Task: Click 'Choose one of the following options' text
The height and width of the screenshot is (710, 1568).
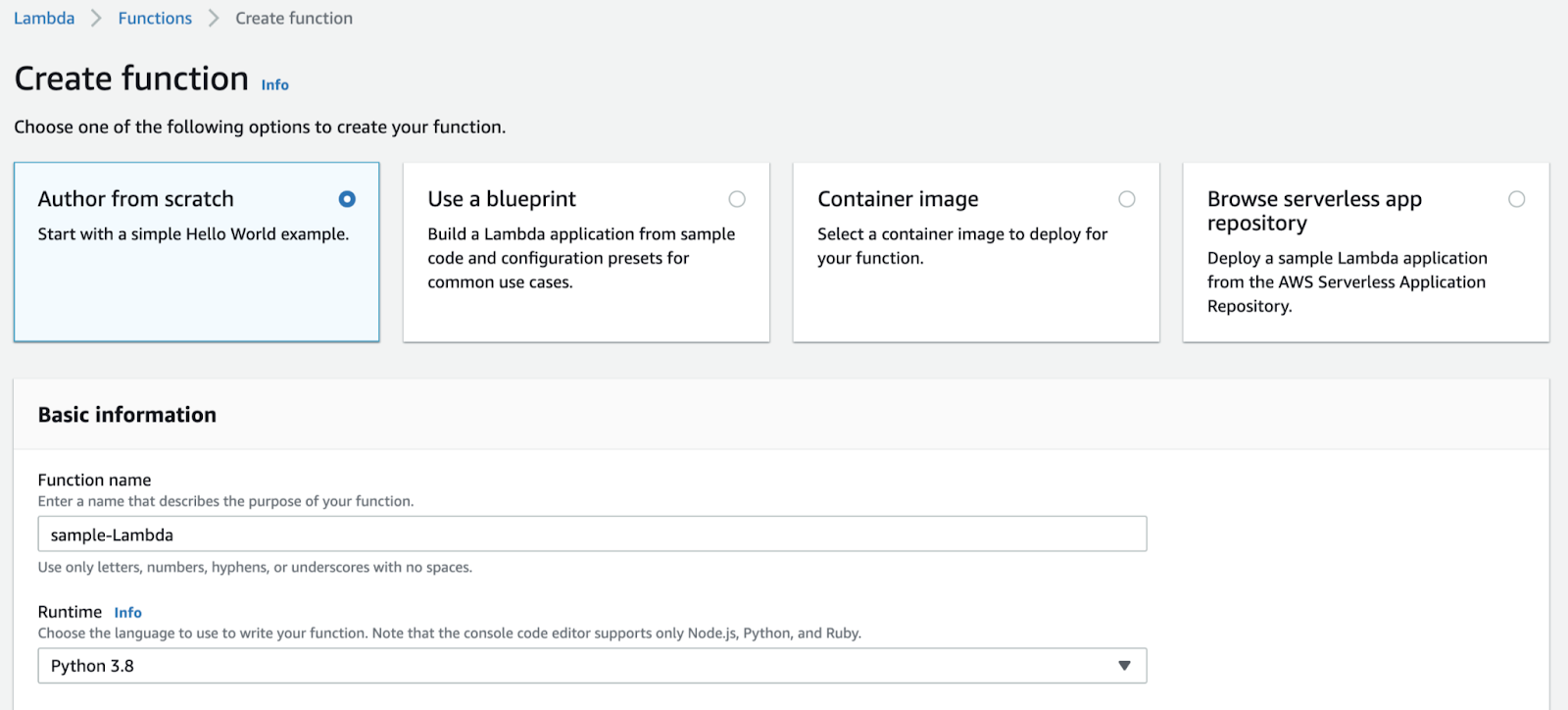Action: point(260,127)
